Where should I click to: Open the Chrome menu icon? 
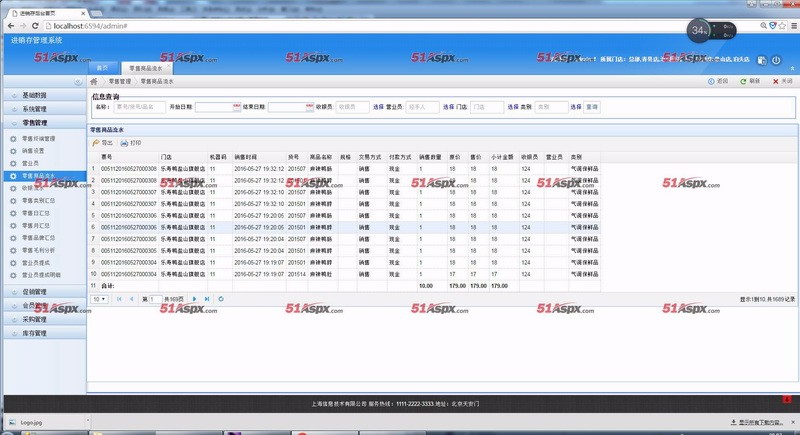[x=794, y=26]
